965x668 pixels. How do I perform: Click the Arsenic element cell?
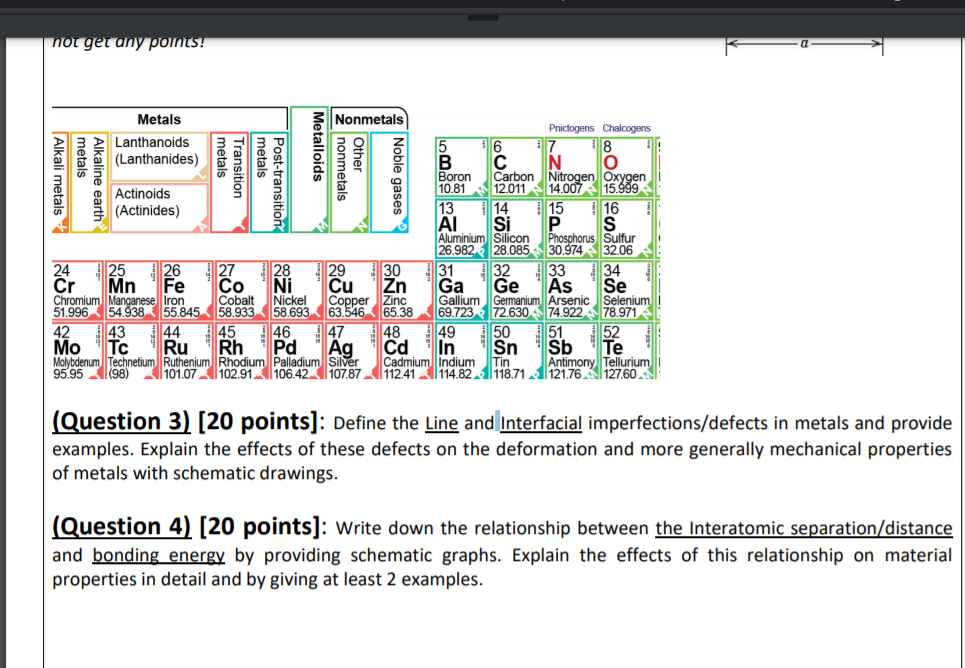[x=572, y=291]
